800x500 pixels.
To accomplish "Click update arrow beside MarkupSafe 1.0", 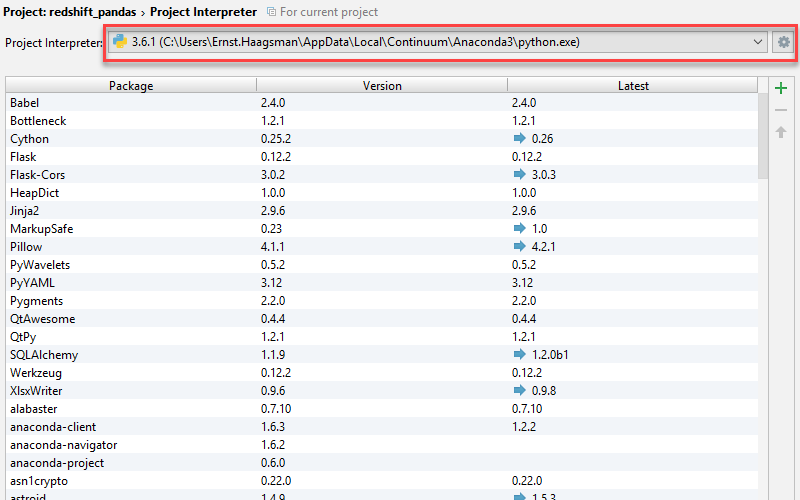I will pos(519,228).
